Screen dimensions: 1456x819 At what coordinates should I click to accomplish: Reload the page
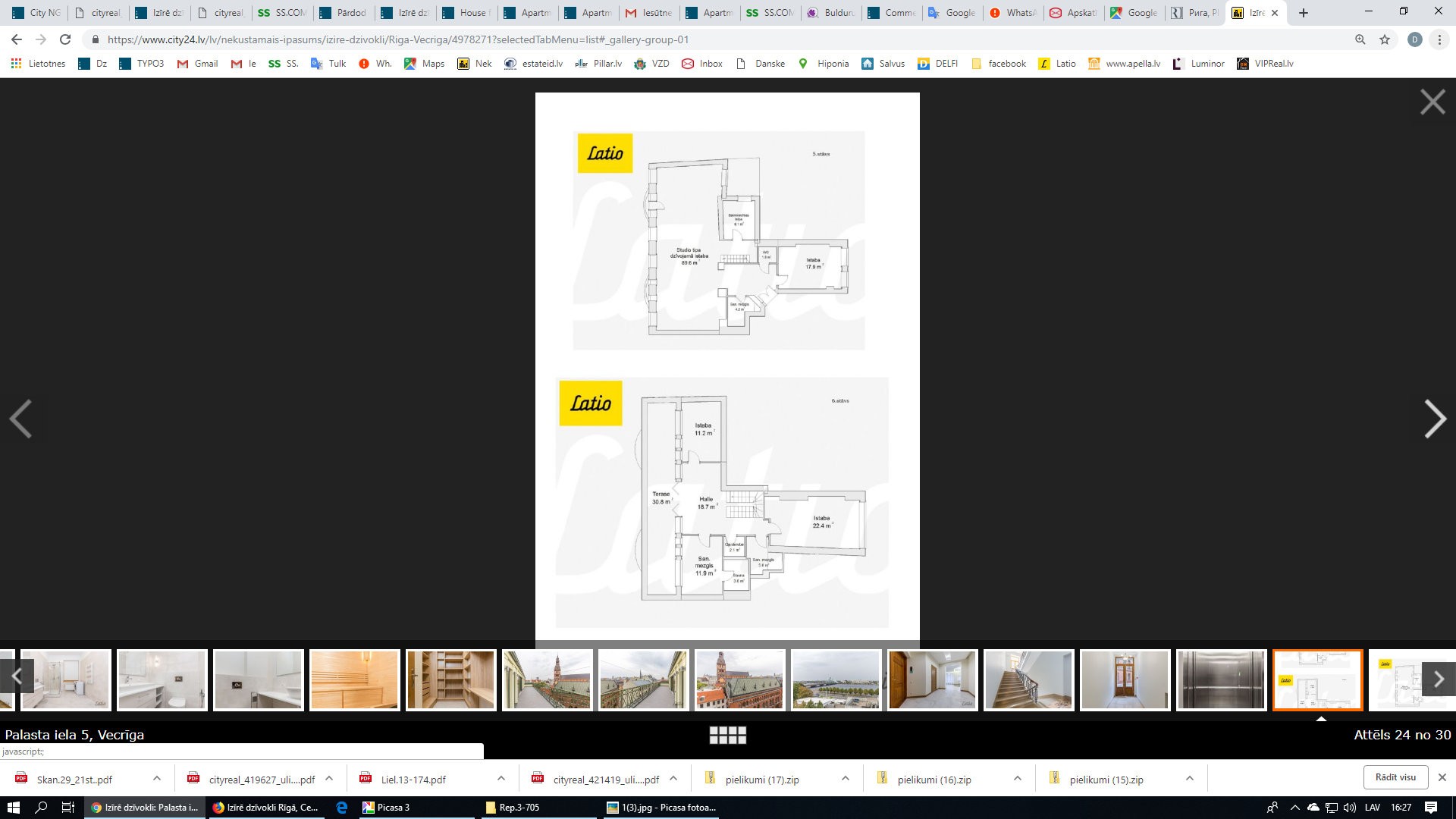coord(65,39)
